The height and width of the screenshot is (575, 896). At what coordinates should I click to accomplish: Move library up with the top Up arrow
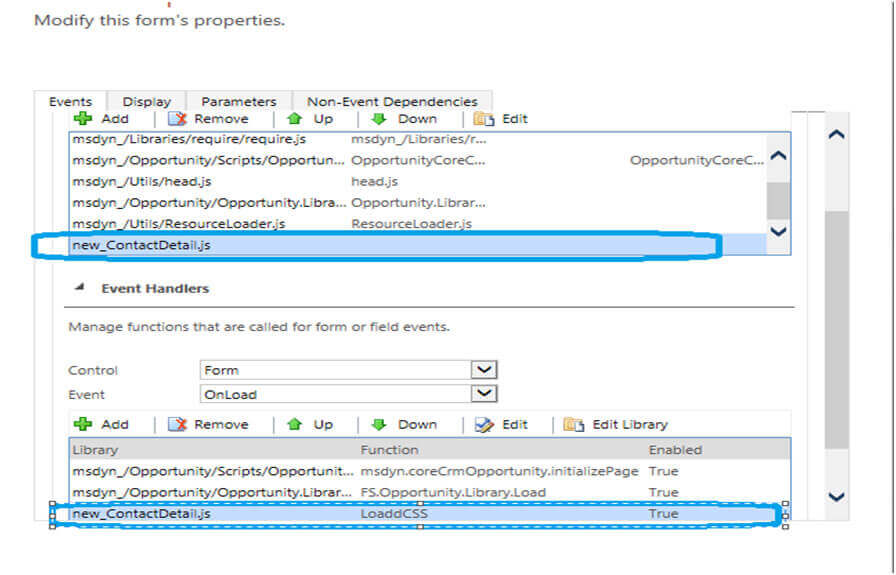(295, 118)
